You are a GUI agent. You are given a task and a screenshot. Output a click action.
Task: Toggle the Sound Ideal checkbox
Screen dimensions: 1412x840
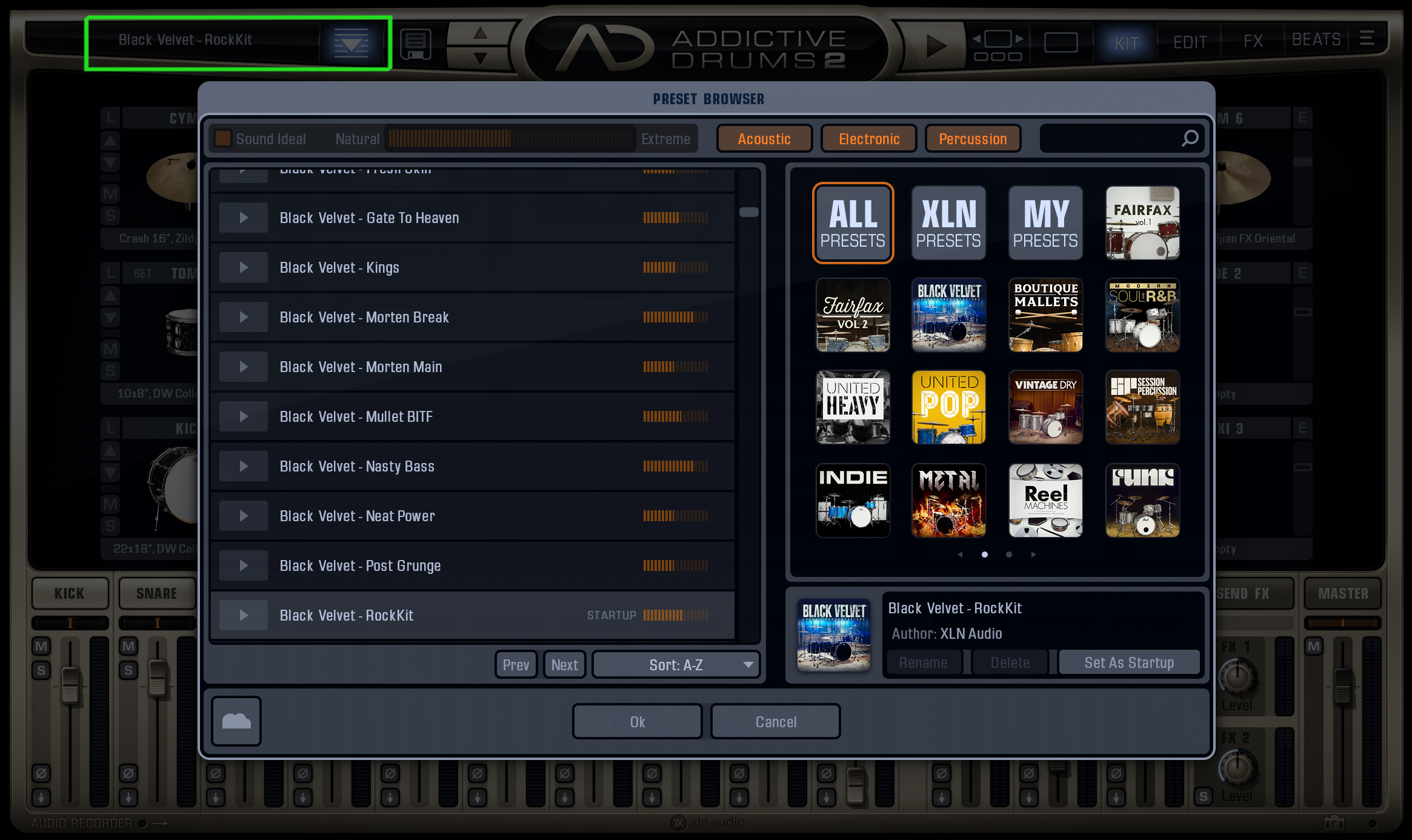(223, 138)
